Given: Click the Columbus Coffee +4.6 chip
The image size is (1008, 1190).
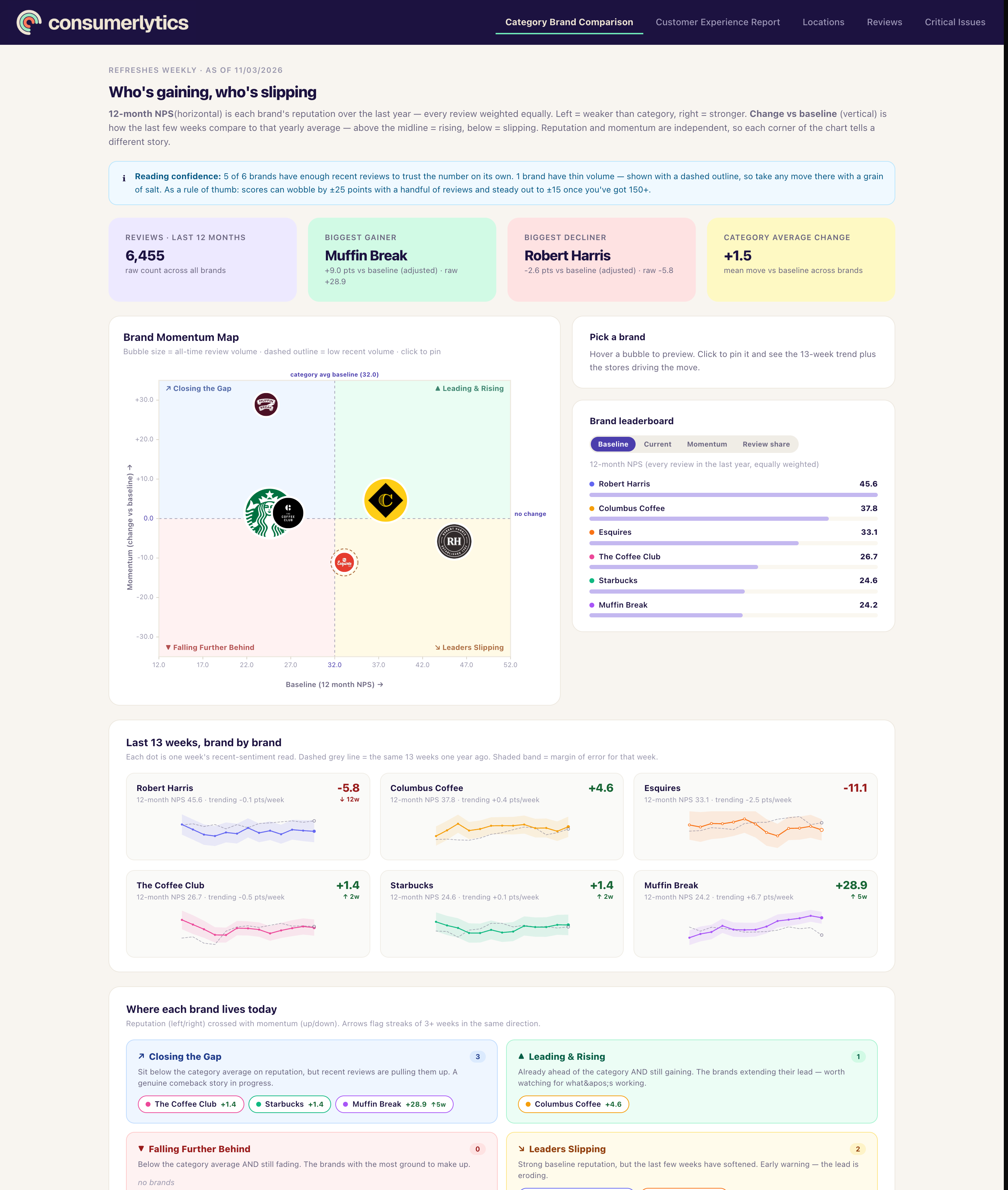Looking at the screenshot, I should point(573,1104).
